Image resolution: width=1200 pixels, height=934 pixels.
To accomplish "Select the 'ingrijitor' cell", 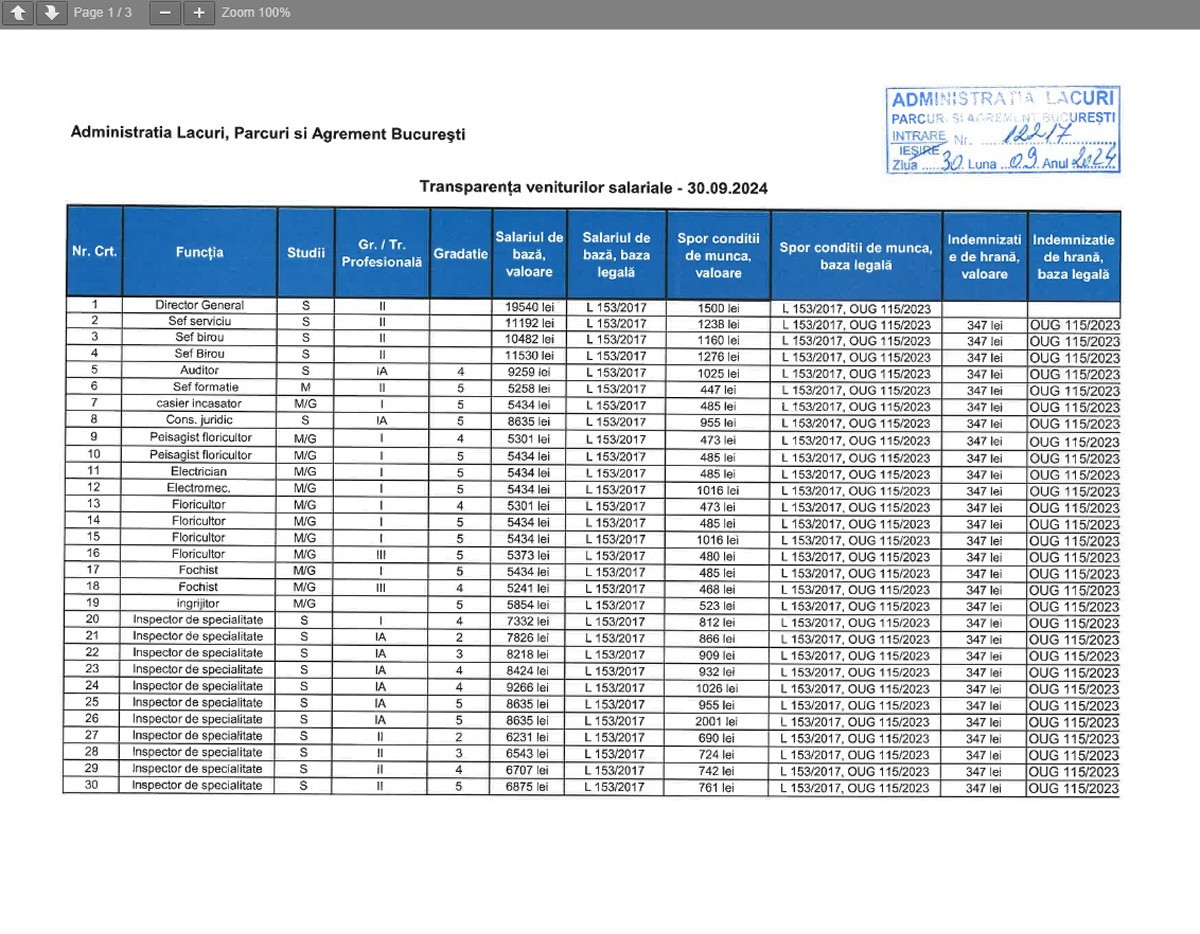I will point(200,604).
